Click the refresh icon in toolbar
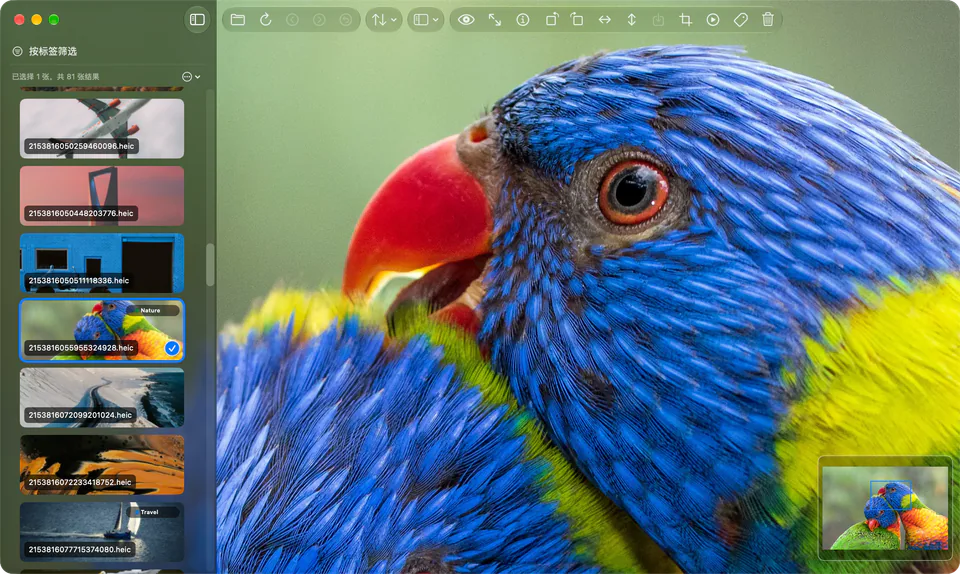This screenshot has width=960, height=574. pyautogui.click(x=265, y=20)
